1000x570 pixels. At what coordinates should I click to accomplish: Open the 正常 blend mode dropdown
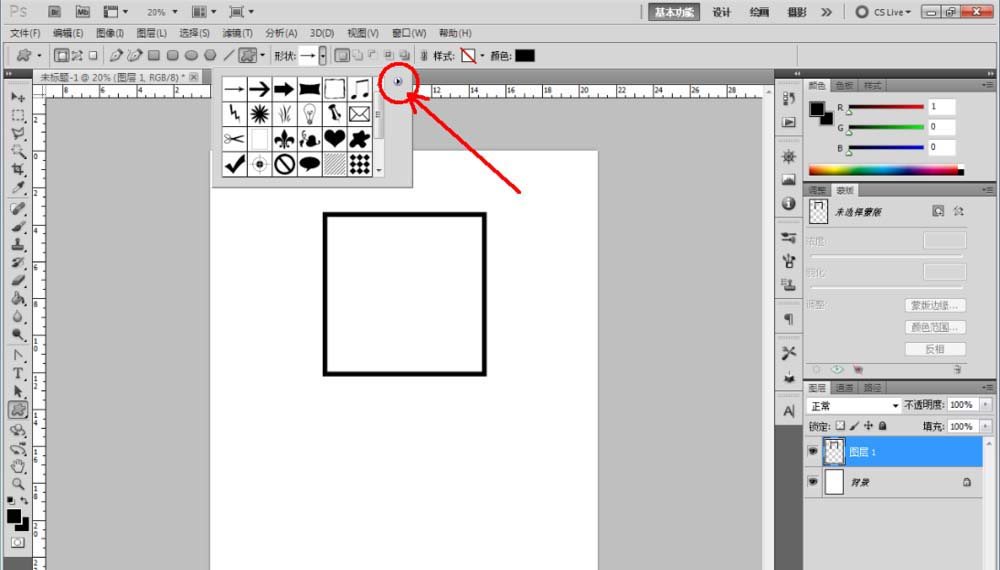click(854, 406)
